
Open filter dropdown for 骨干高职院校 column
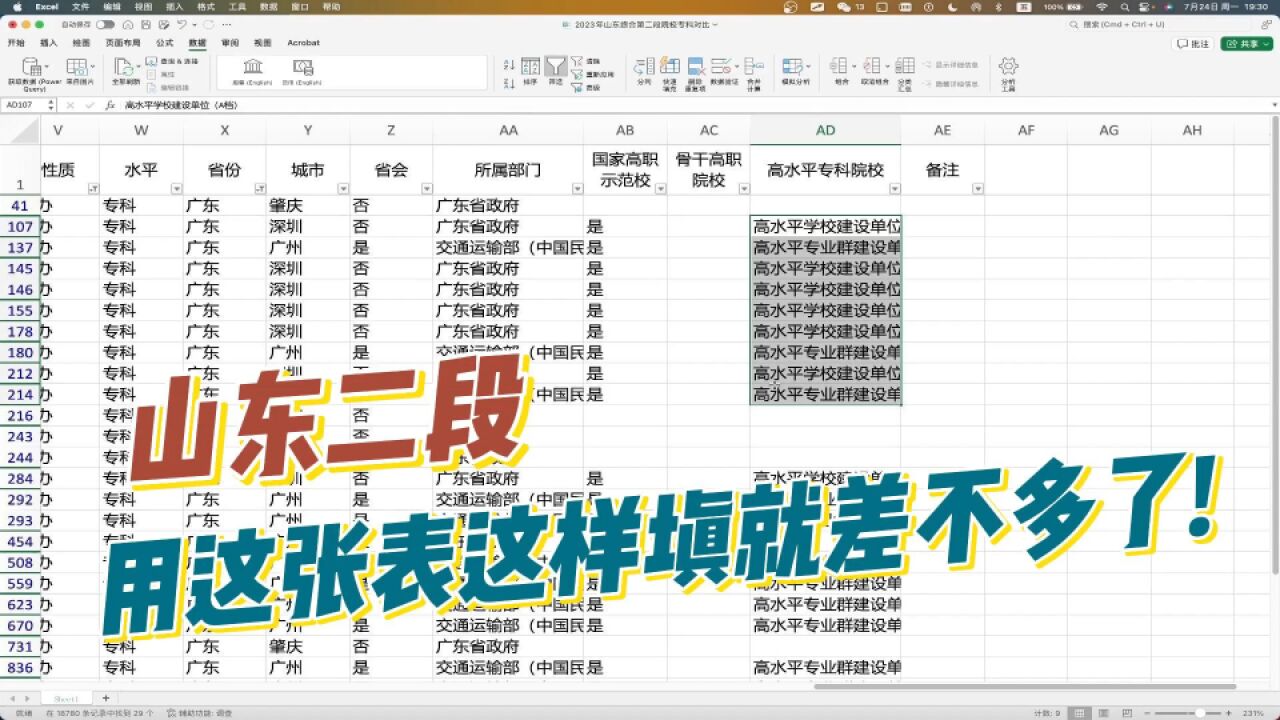coord(743,189)
